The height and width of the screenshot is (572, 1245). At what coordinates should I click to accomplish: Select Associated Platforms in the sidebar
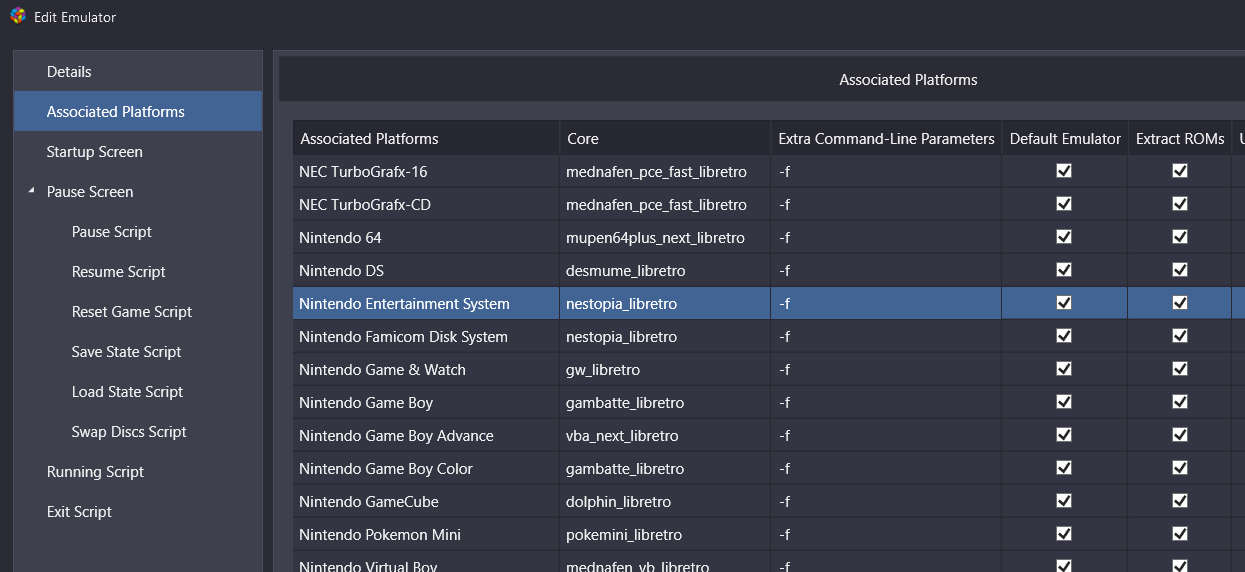(138, 112)
